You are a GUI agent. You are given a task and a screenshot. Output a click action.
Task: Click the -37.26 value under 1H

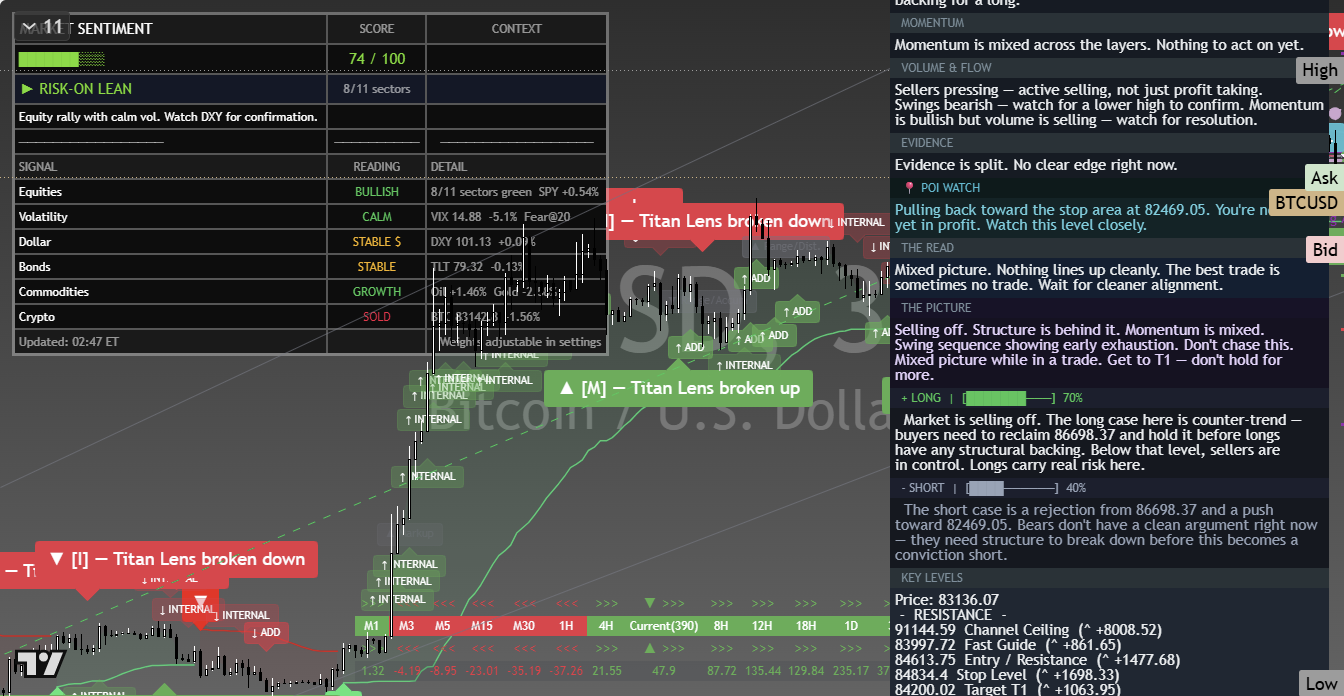coord(566,671)
